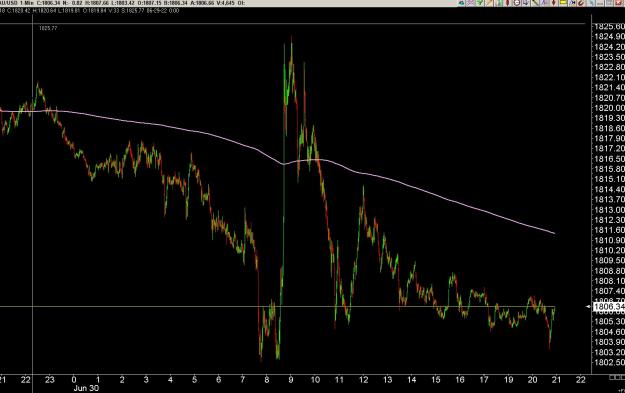Click the green checkmark toolbar icon
Screen dimensions: 625x393
click(480, 3)
